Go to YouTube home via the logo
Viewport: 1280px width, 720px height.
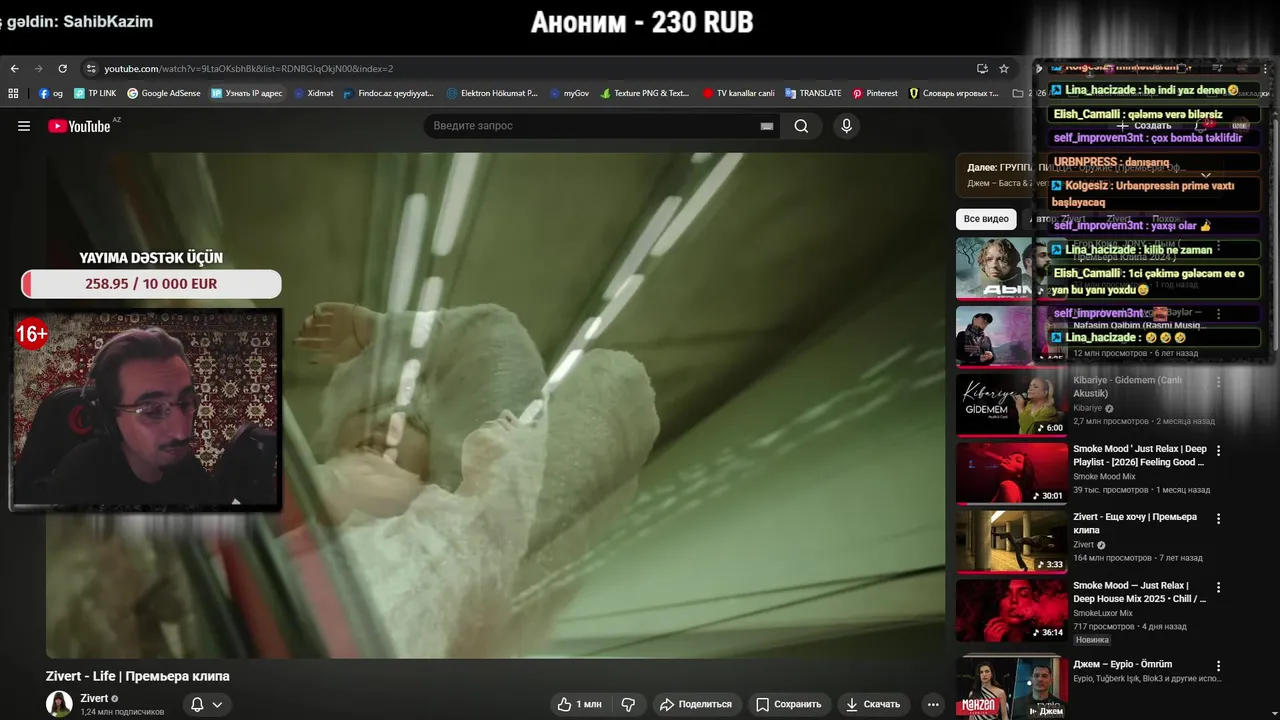pyautogui.click(x=79, y=126)
